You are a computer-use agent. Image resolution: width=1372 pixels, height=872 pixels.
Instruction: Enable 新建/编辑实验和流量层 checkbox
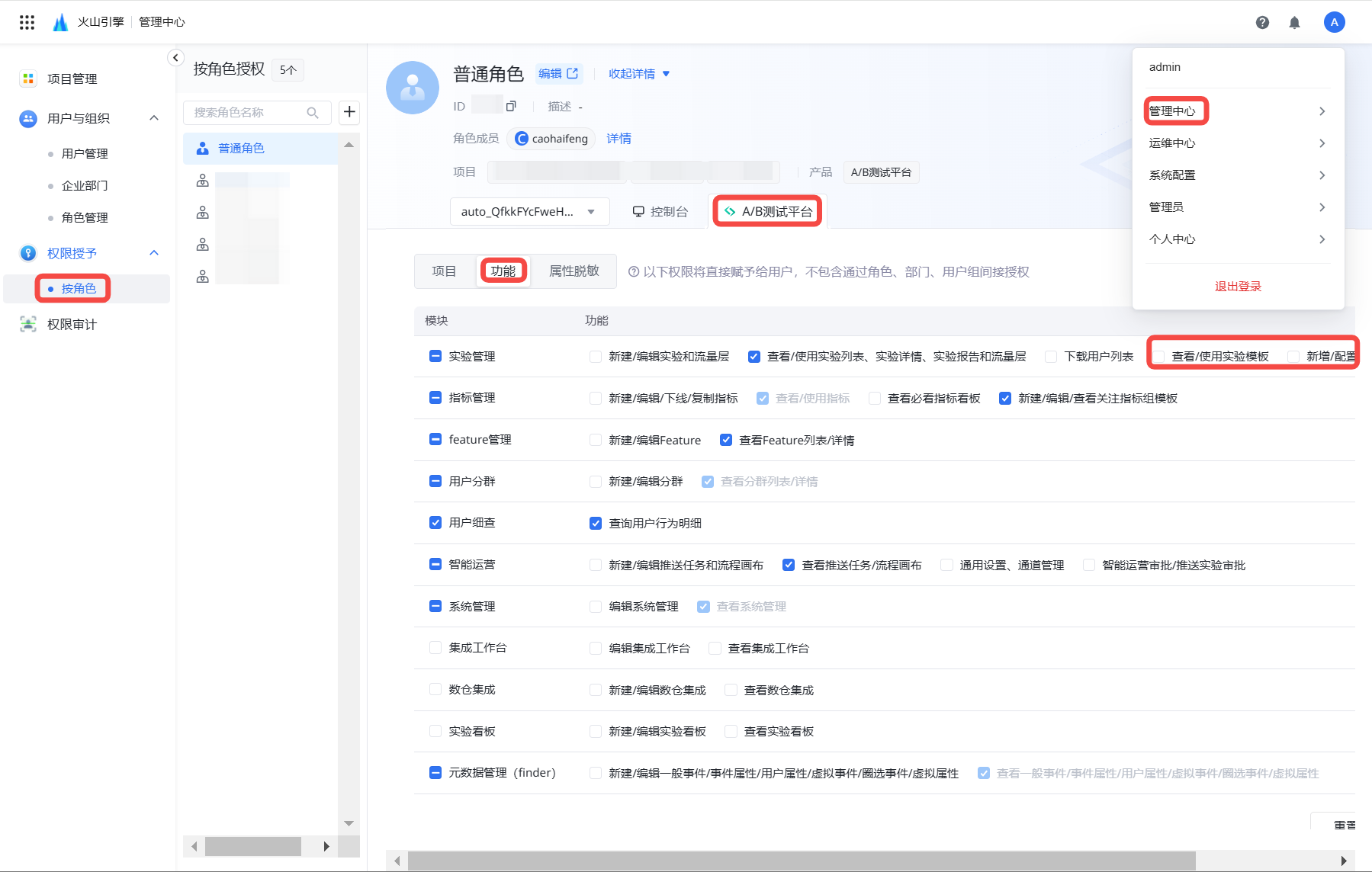click(x=596, y=356)
